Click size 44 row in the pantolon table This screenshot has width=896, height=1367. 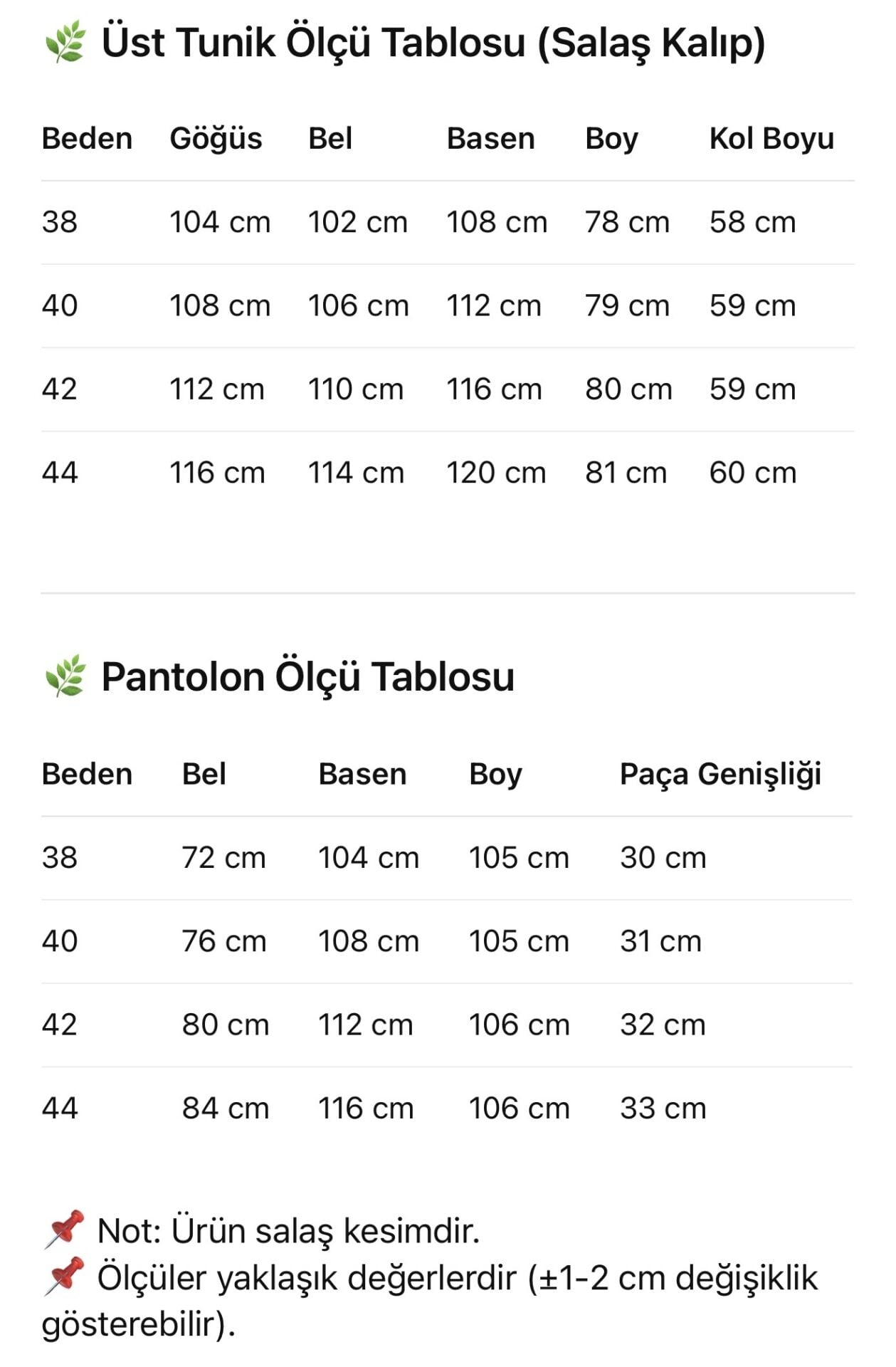click(60, 1108)
